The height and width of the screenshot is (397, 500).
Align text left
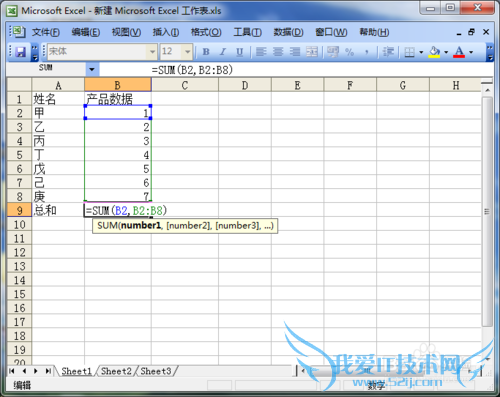[x=261, y=52]
